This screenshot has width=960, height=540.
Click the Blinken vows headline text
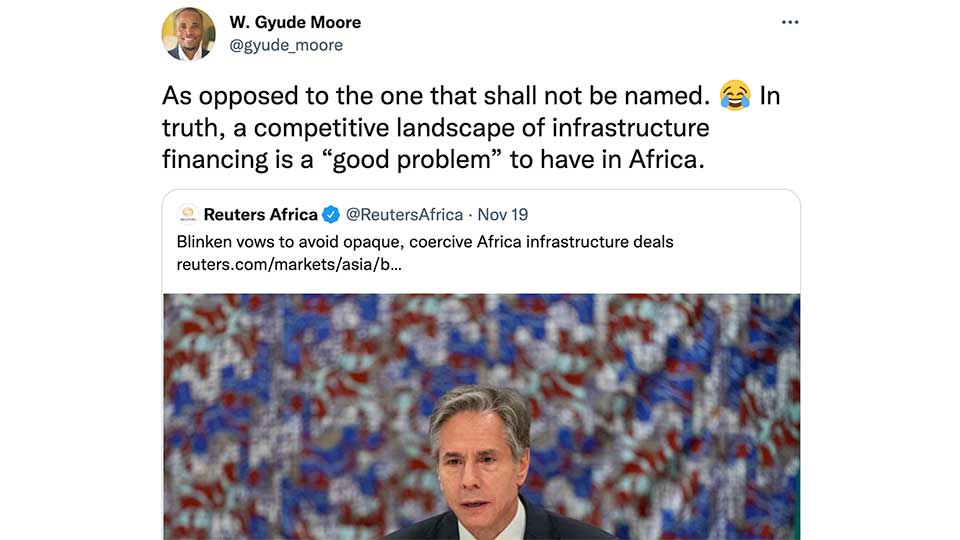tap(425, 242)
